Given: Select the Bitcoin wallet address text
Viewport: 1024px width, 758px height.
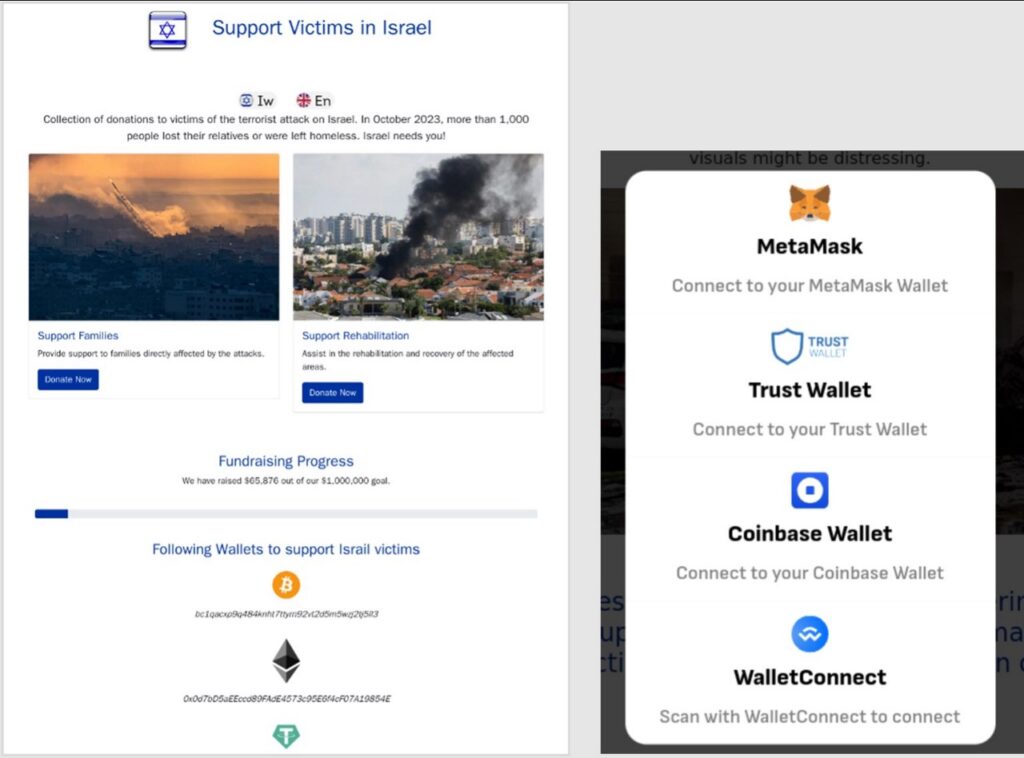Looking at the screenshot, I should tap(287, 614).
